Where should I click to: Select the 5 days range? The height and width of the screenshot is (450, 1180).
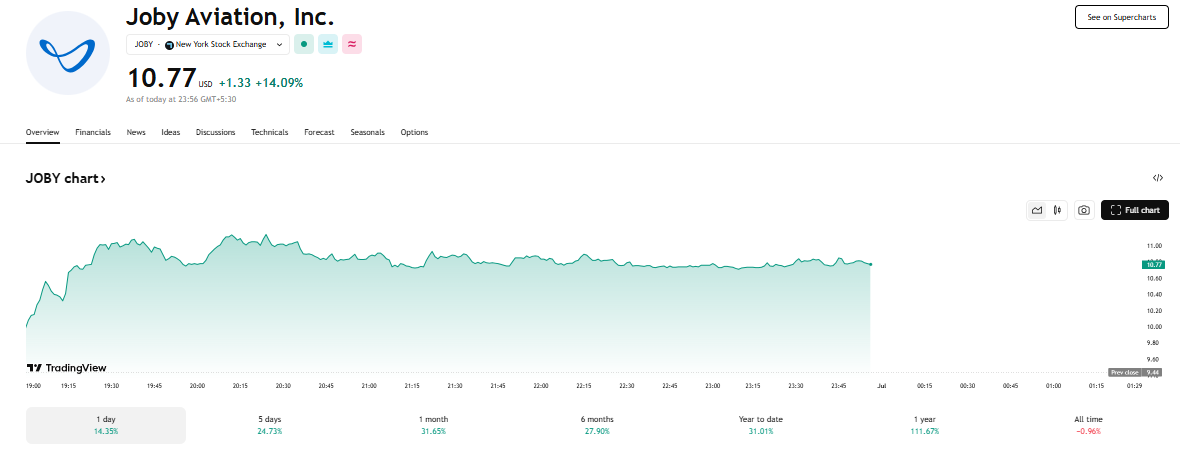coord(269,425)
